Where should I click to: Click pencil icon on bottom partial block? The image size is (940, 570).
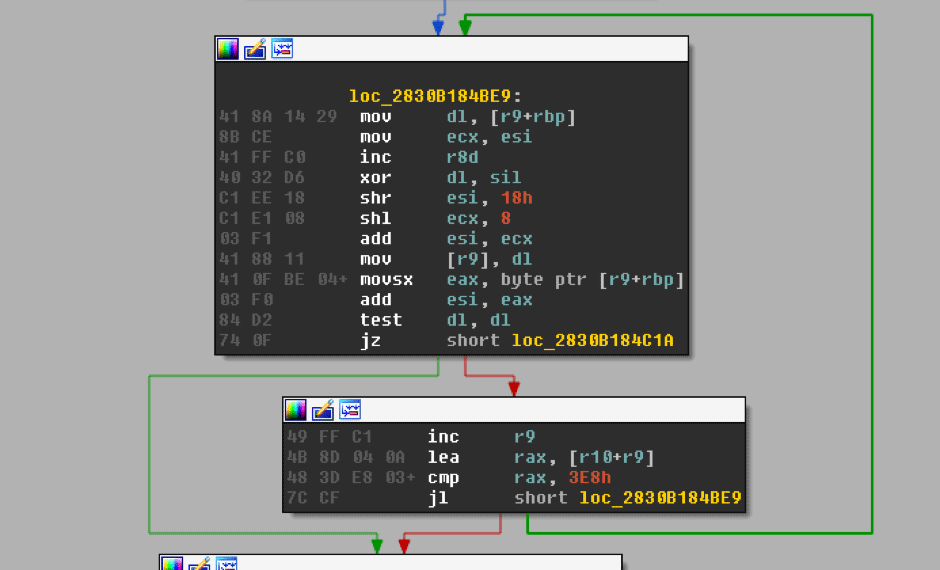point(199,564)
